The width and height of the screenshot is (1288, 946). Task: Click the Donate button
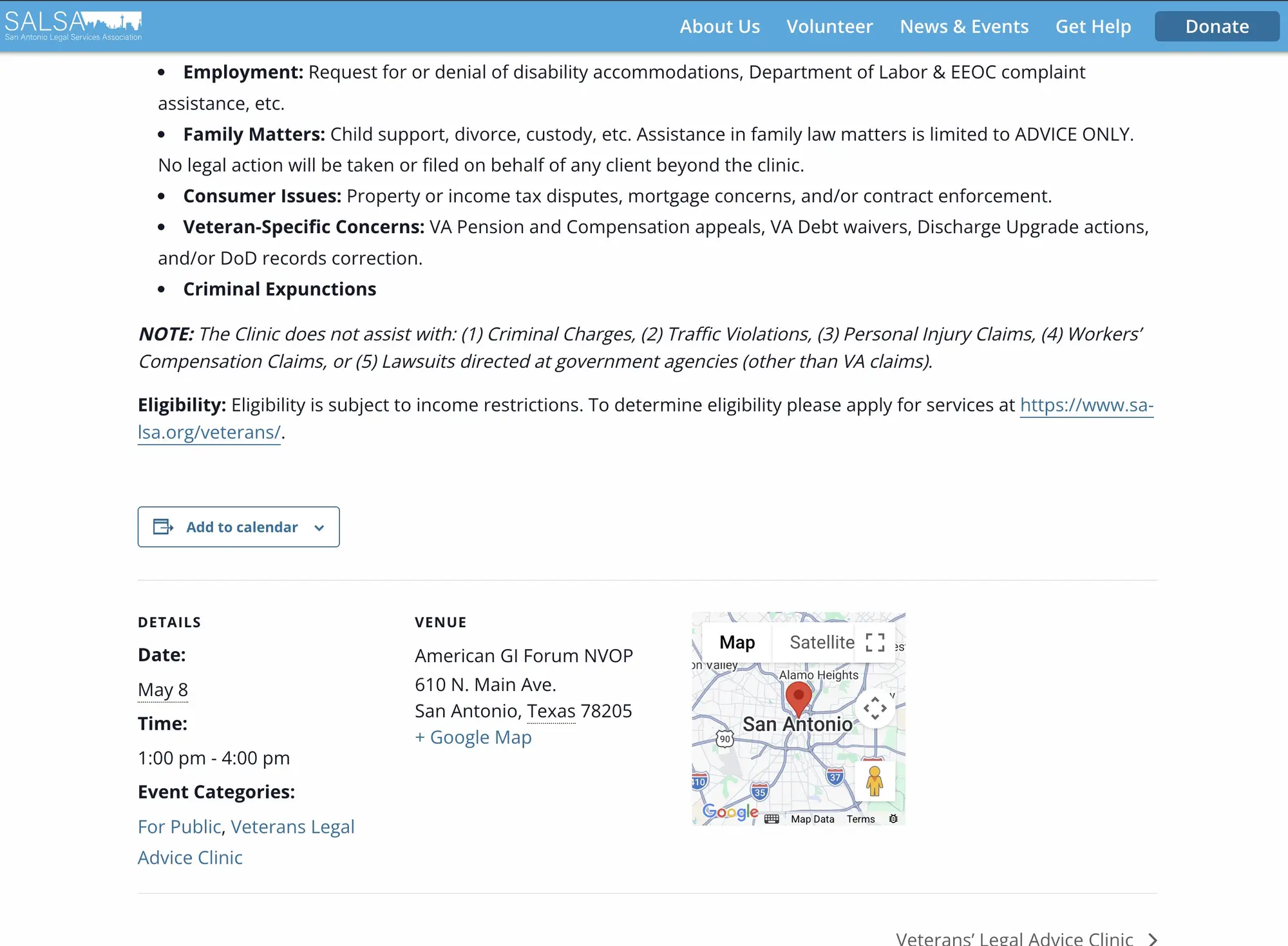tap(1217, 26)
